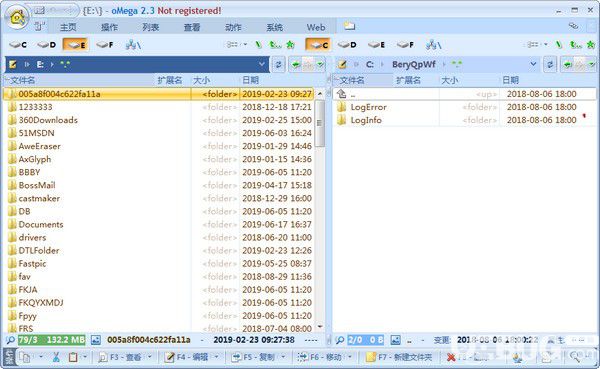The height and width of the screenshot is (369, 600).
Task: Open the 列表 menu tab
Action: point(151,27)
